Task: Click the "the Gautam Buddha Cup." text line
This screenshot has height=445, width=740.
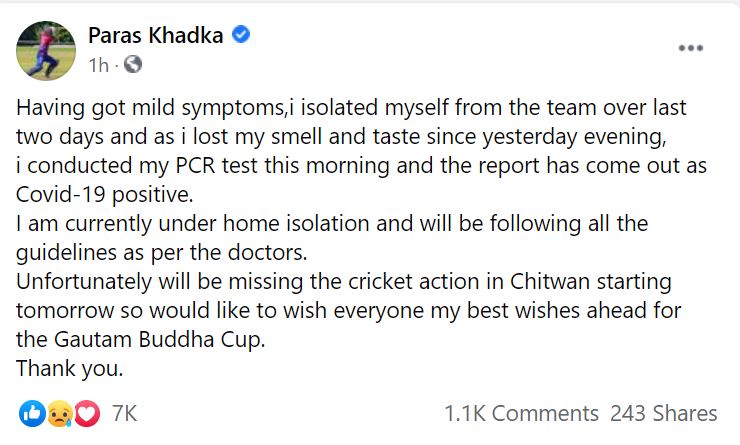Action: pyautogui.click(x=142, y=340)
